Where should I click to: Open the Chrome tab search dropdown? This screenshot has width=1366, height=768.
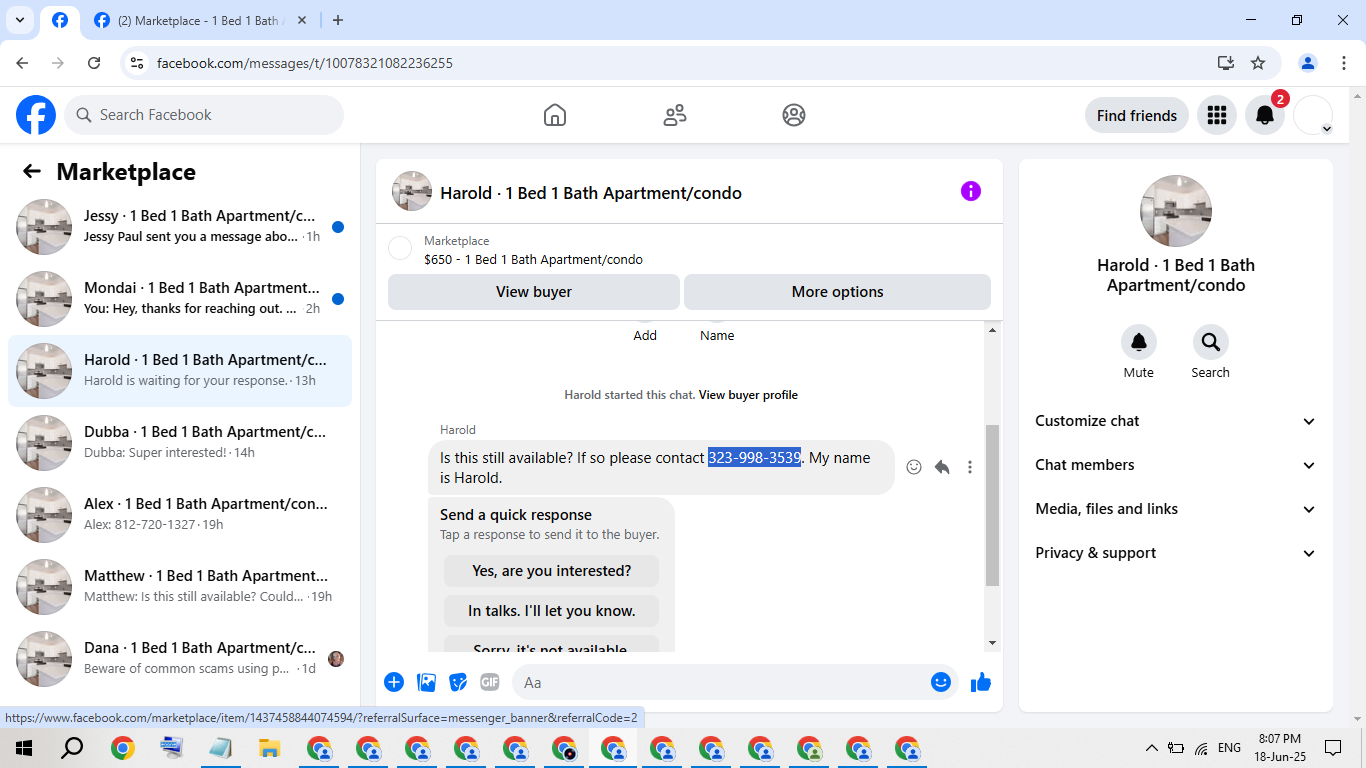tap(20, 20)
